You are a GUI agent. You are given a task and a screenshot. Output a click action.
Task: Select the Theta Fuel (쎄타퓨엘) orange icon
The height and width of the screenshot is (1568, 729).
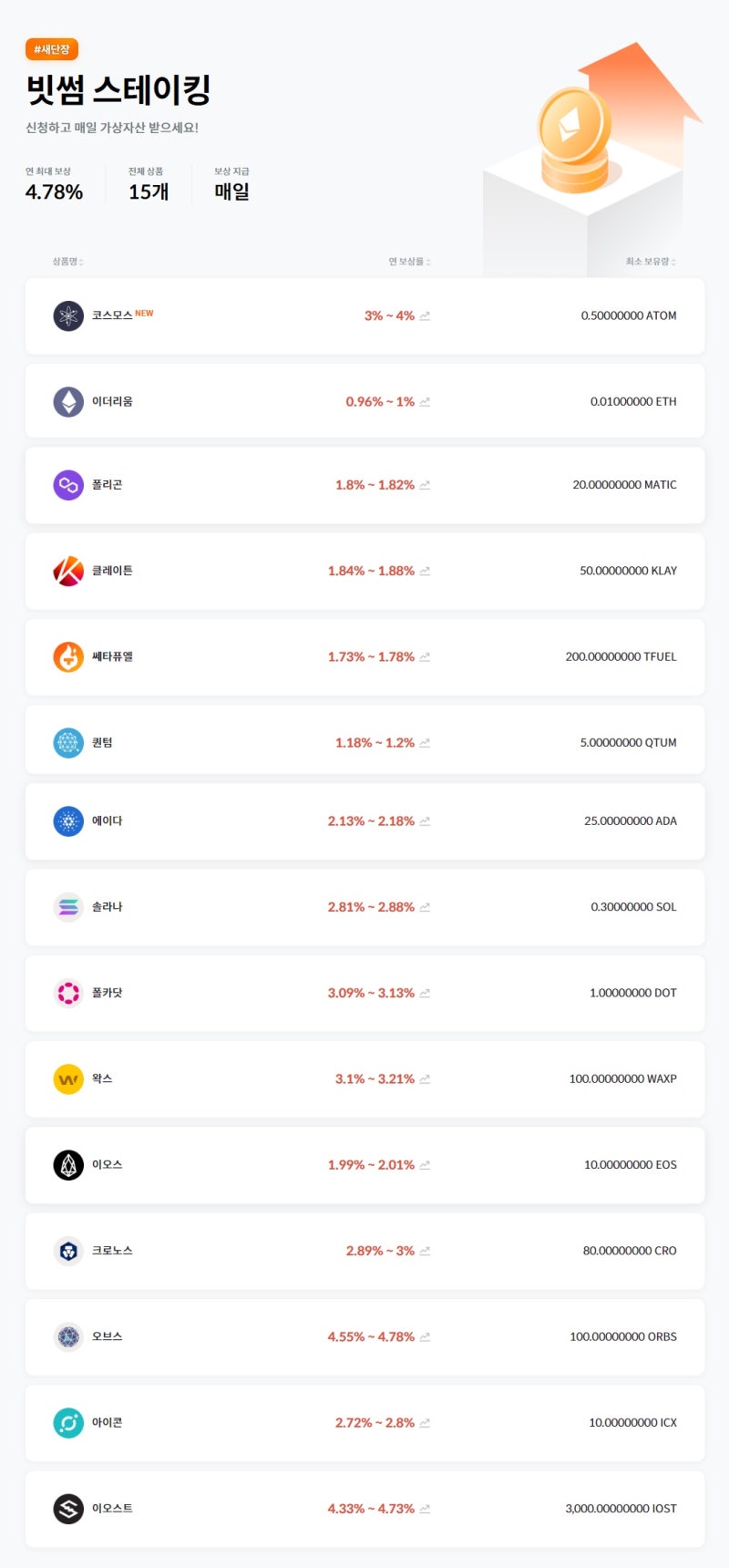click(x=67, y=656)
